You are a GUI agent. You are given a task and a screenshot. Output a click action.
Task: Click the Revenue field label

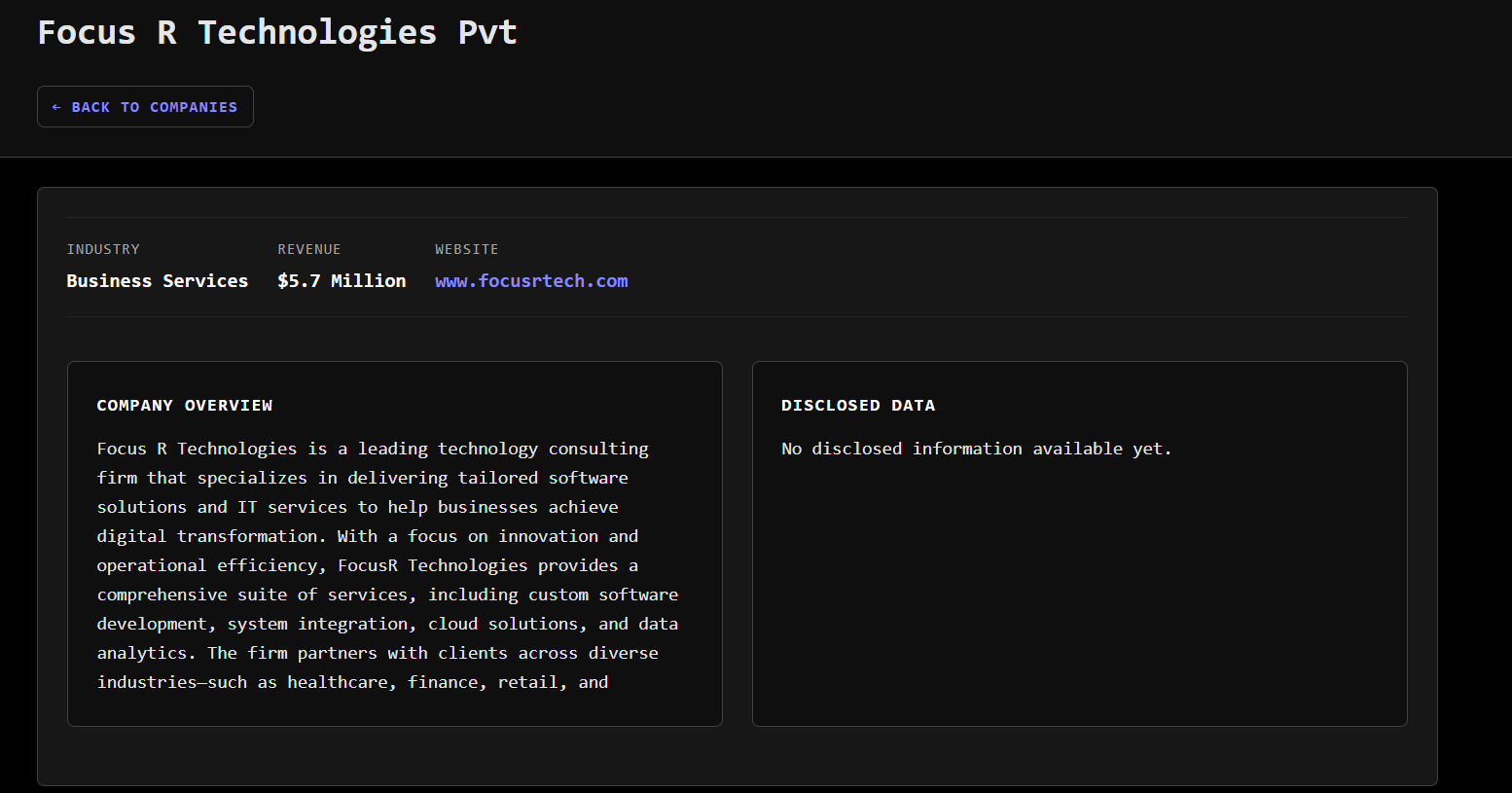(x=309, y=249)
